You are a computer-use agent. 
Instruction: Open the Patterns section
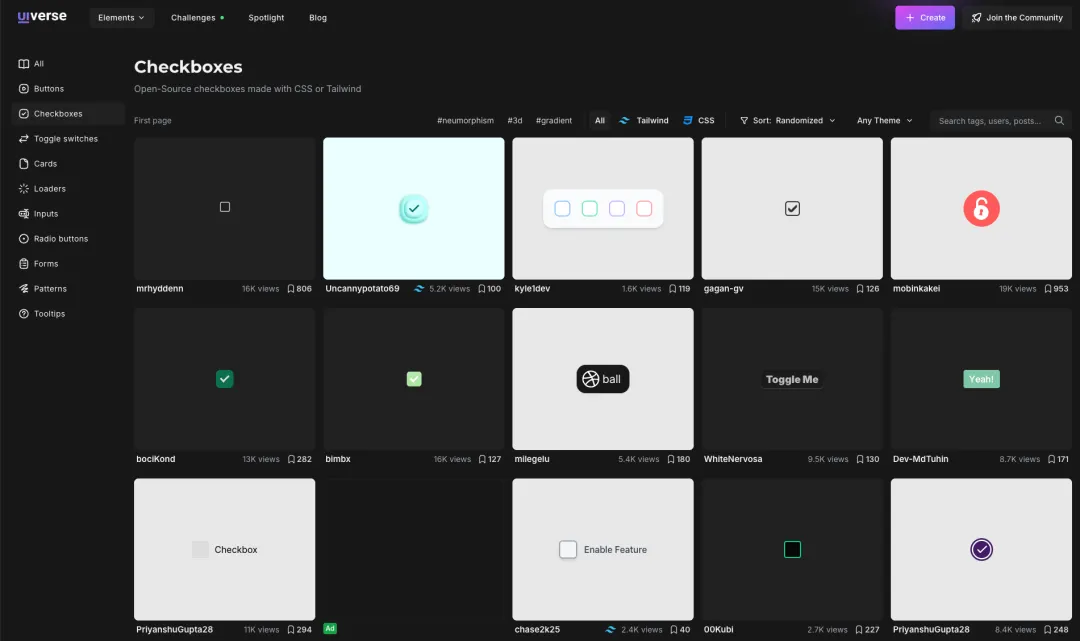[45, 288]
